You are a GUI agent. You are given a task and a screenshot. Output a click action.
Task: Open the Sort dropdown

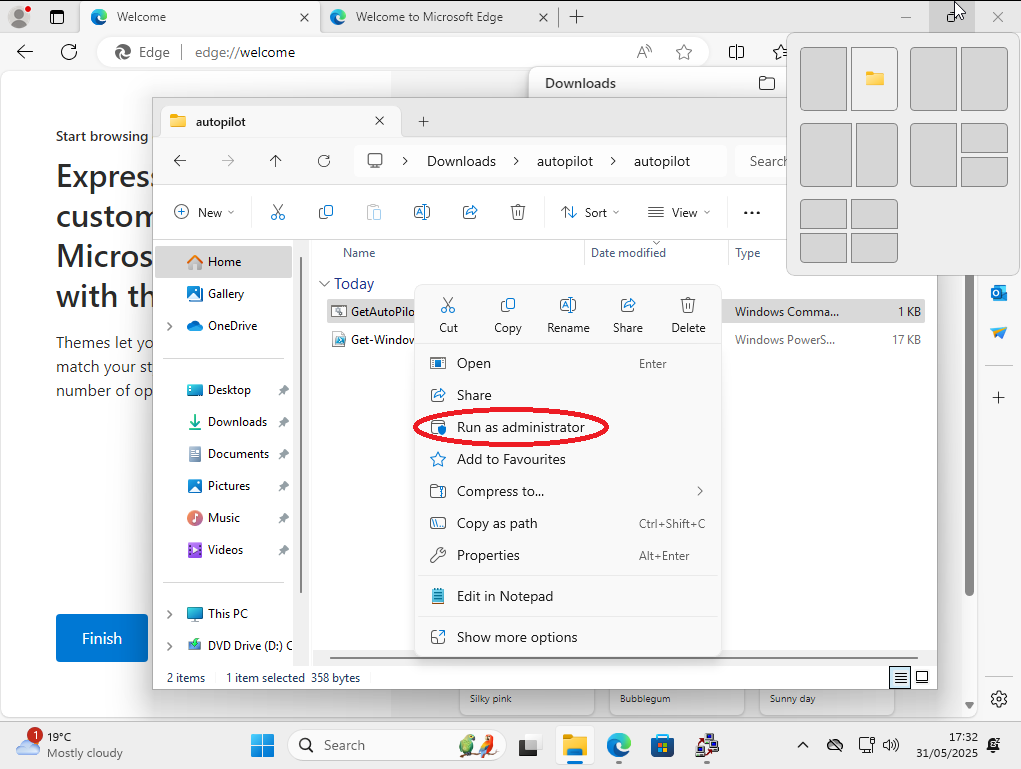click(590, 212)
